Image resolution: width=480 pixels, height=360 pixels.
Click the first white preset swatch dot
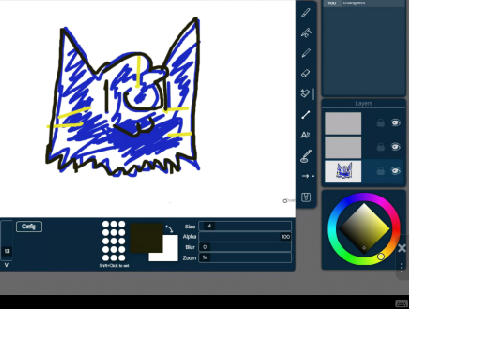(105, 224)
